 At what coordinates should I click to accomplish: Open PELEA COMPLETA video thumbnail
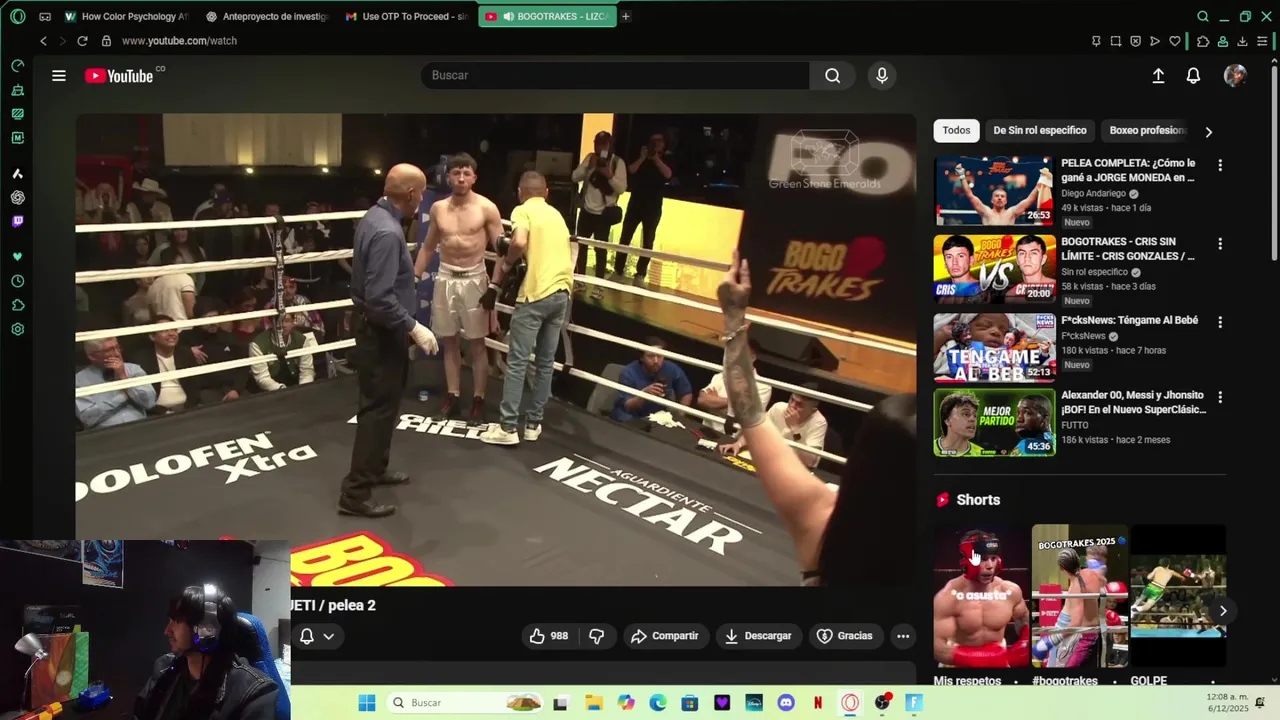[994, 190]
